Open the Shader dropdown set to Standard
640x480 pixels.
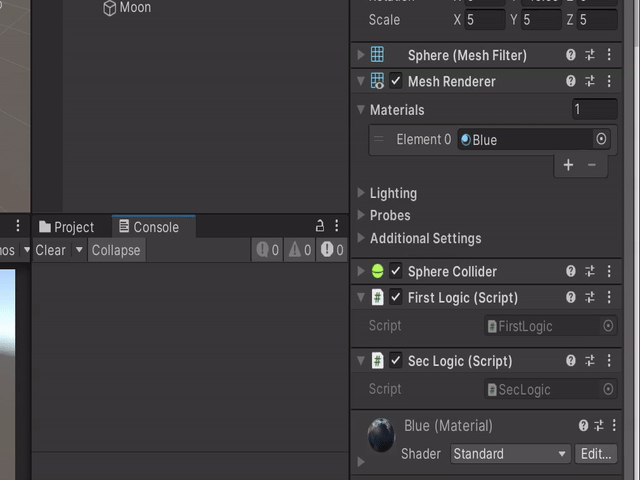click(511, 453)
